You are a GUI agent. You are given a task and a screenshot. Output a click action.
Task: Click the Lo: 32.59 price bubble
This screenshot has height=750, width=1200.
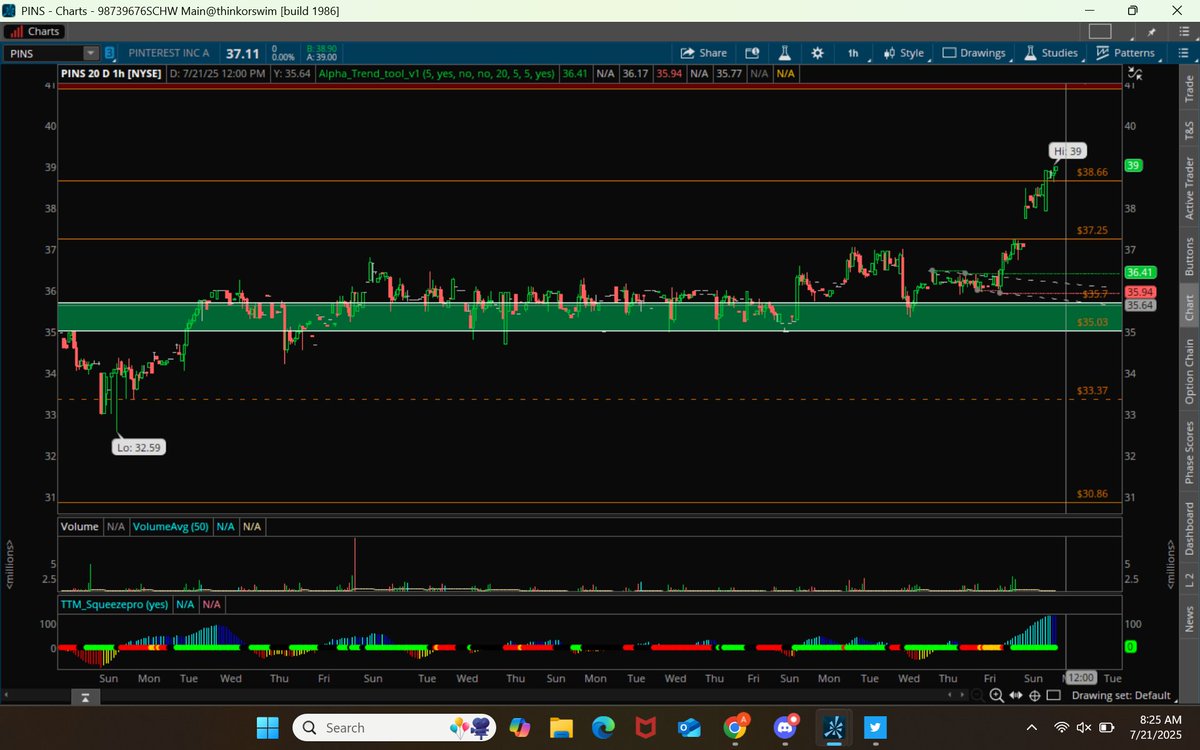coord(138,448)
